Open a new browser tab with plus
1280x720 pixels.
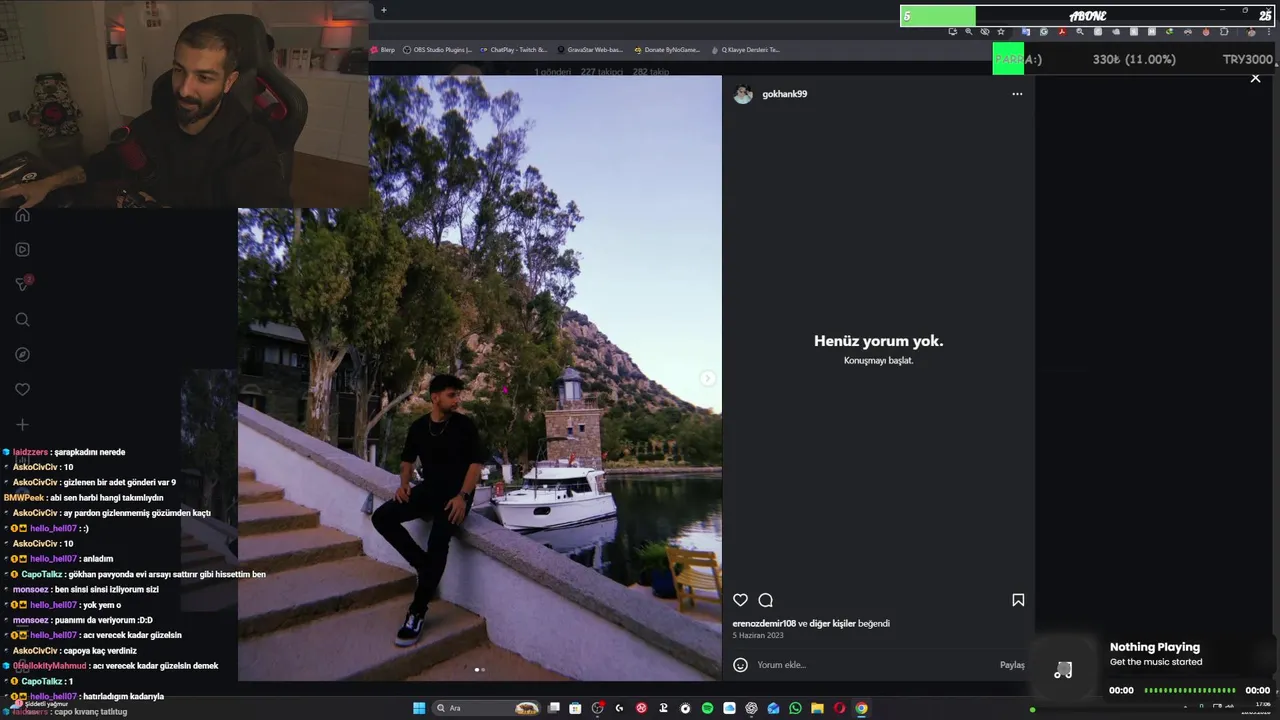click(383, 10)
